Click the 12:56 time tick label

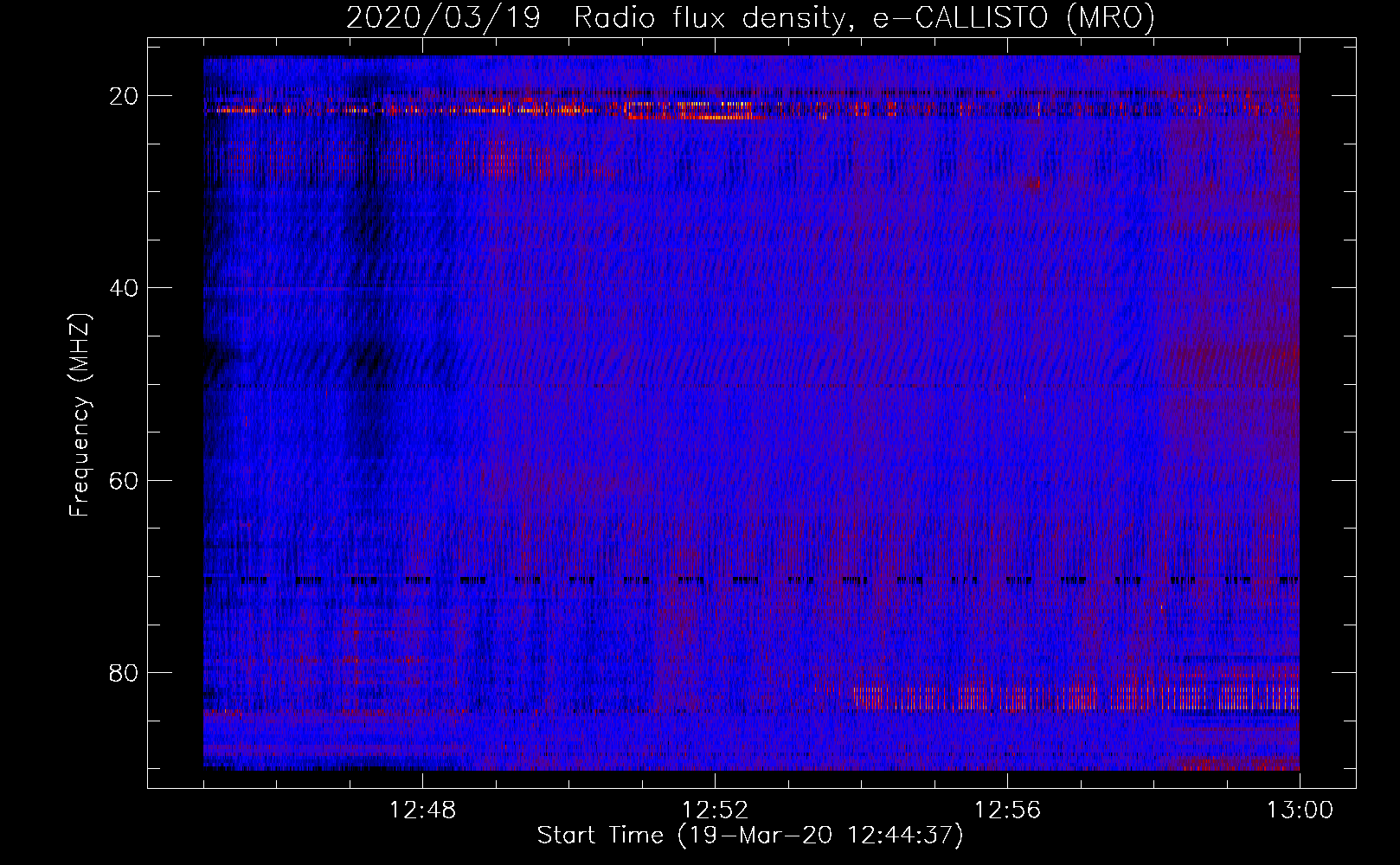[1007, 811]
